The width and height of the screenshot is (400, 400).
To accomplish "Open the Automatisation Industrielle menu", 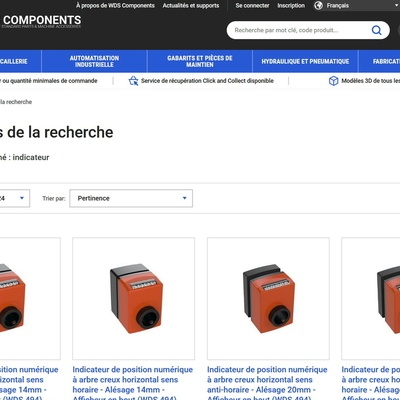I will pos(94,61).
